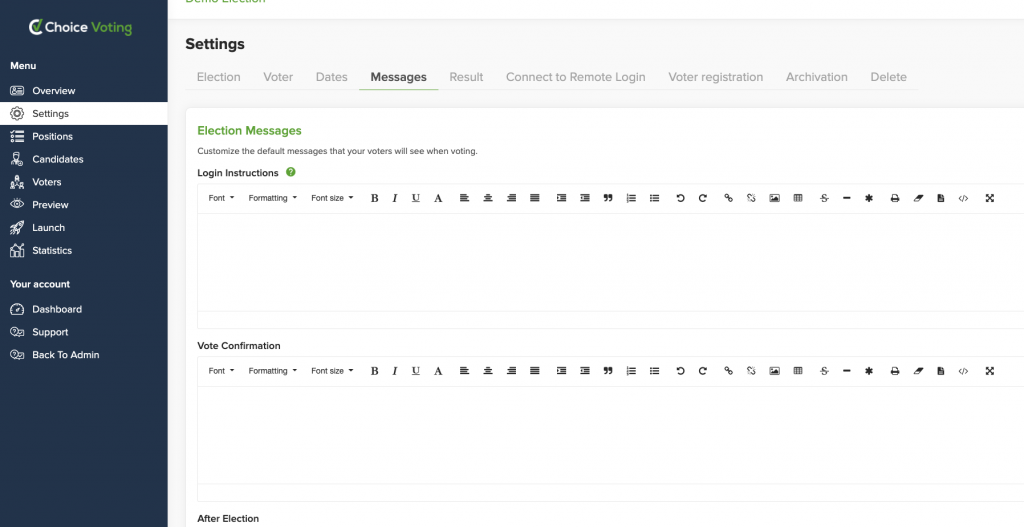Go to Dashboard under Your account
The width and height of the screenshot is (1024, 527).
pos(84,310)
